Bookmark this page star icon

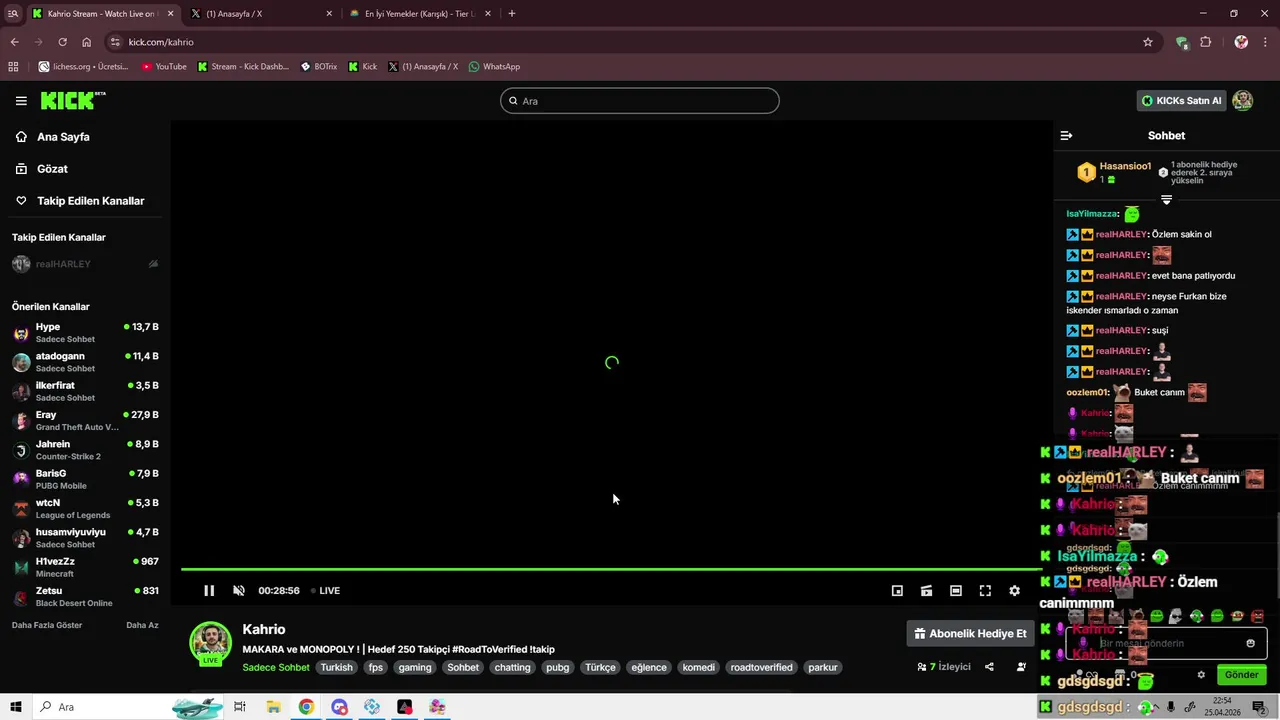coord(1148,42)
